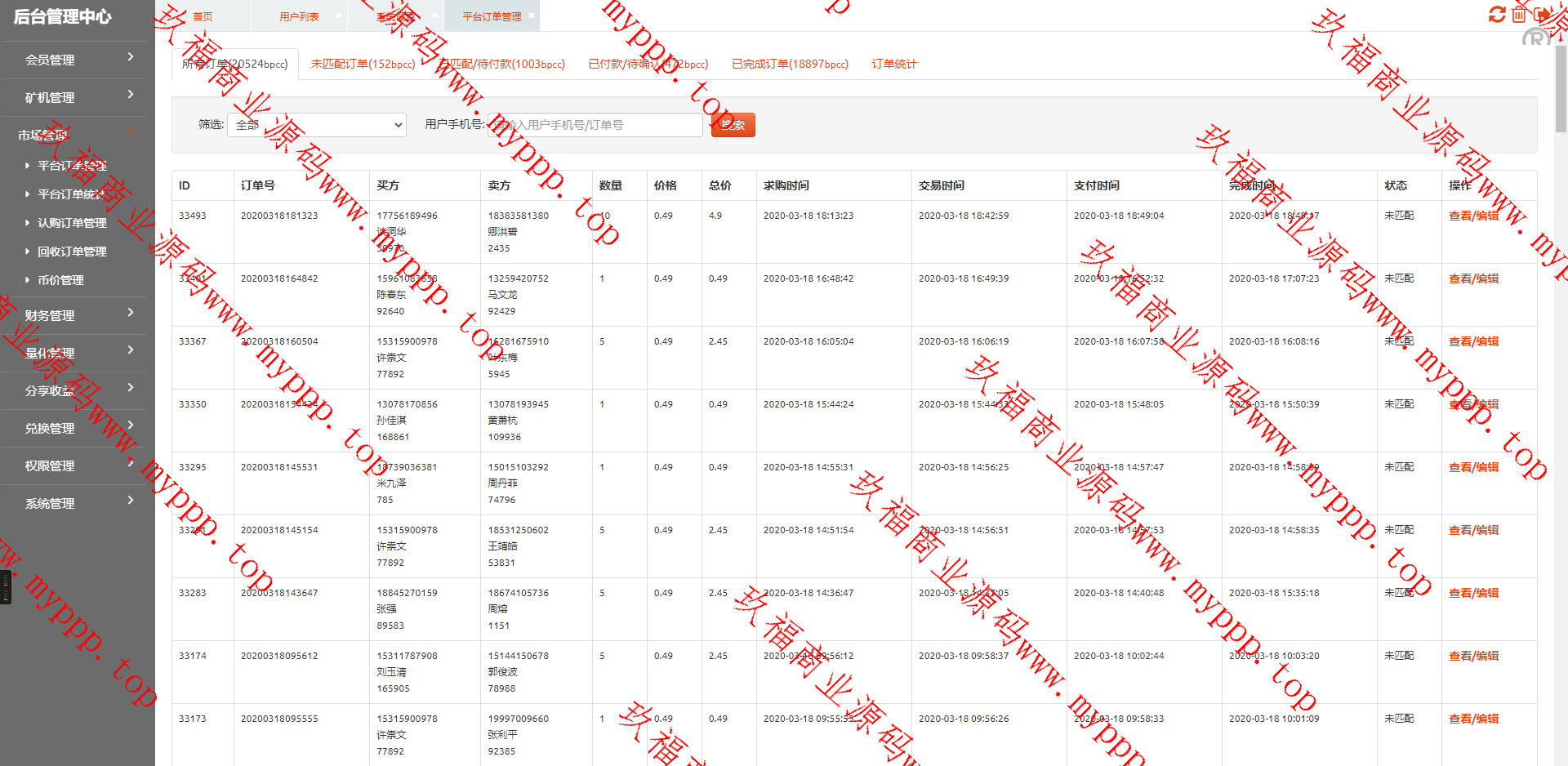Expand the 财务管理 sidebar chevron
1568x766 pixels.
pyautogui.click(x=131, y=313)
